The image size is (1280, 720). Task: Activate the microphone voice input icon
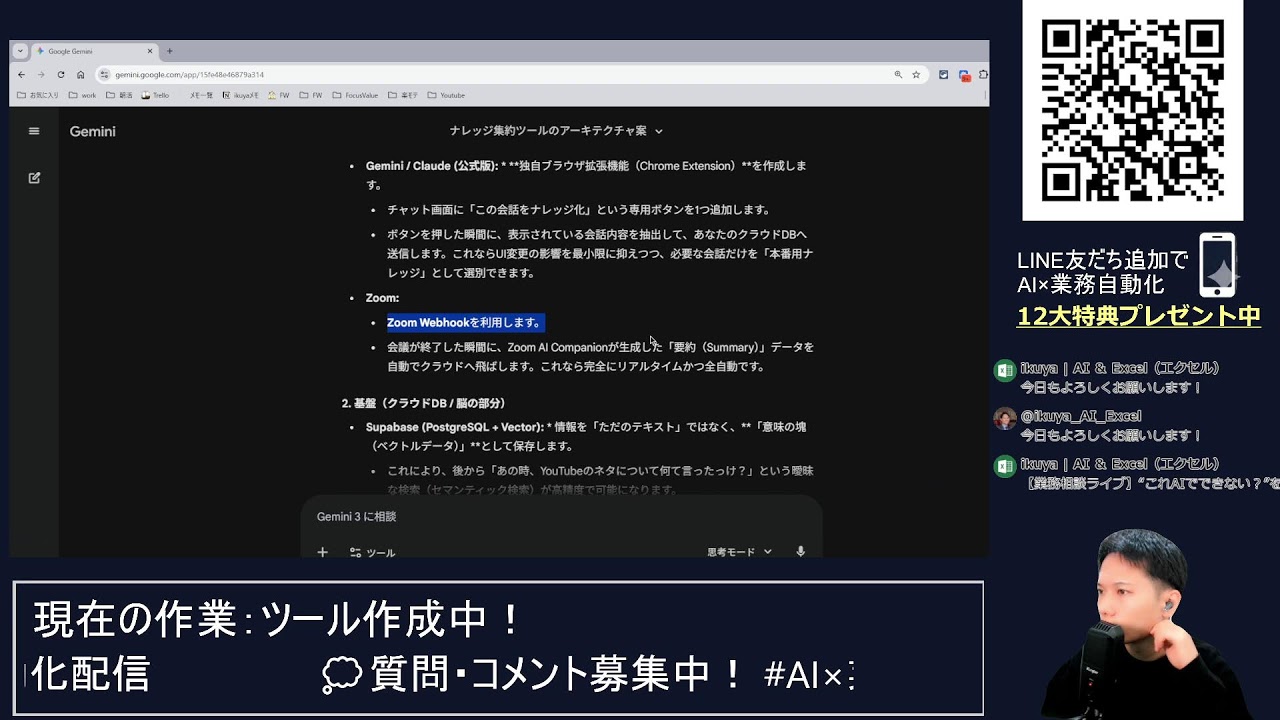click(x=800, y=552)
